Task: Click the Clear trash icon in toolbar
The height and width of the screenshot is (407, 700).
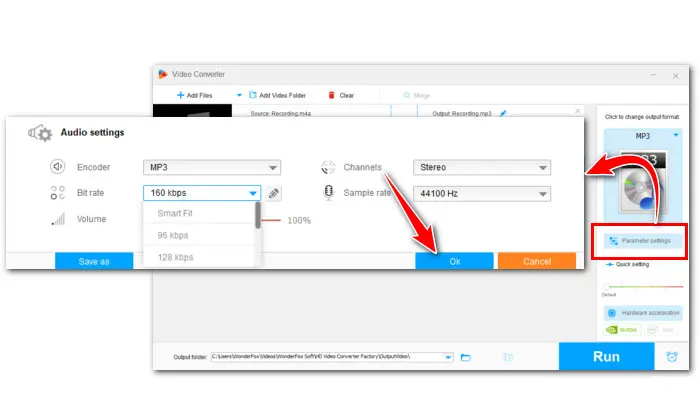Action: click(331, 95)
